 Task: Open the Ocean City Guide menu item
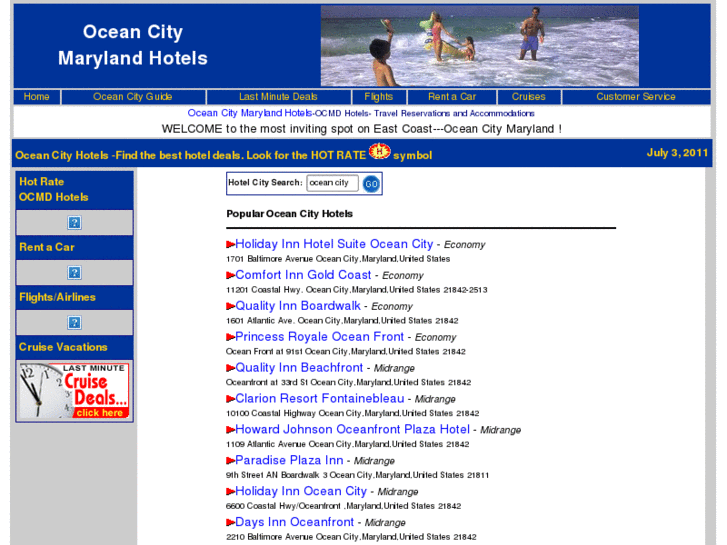point(133,96)
